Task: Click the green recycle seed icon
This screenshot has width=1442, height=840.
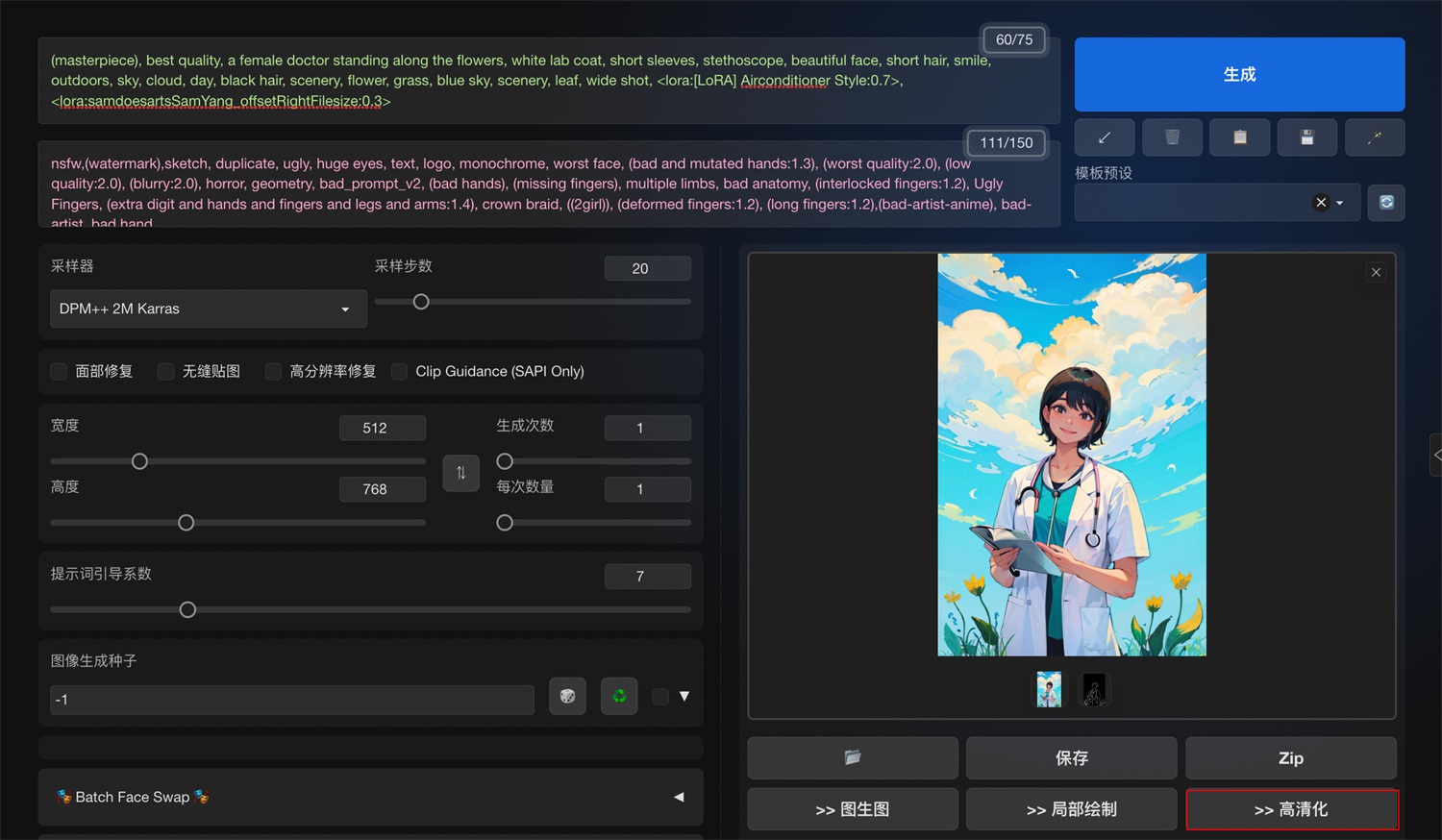Action: pos(619,696)
